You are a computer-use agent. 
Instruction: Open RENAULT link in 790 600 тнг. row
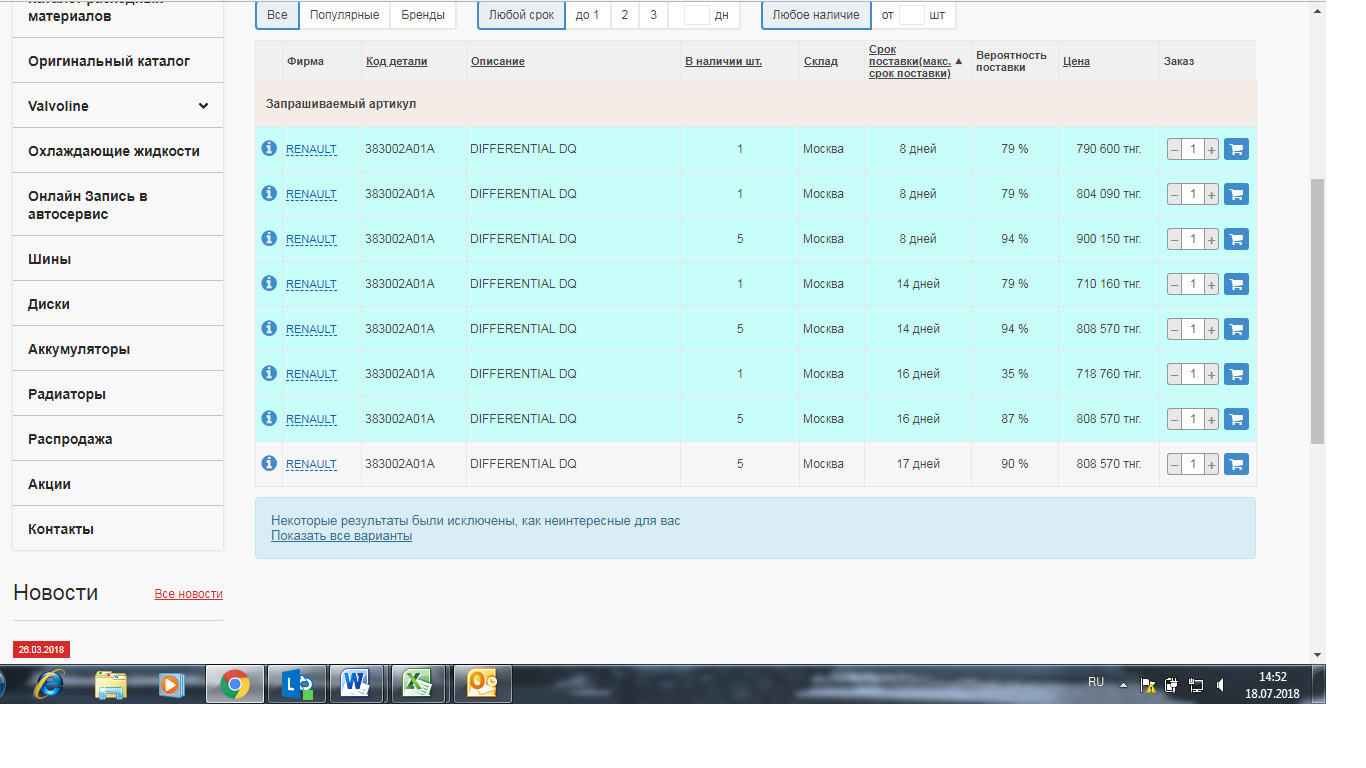pos(311,149)
